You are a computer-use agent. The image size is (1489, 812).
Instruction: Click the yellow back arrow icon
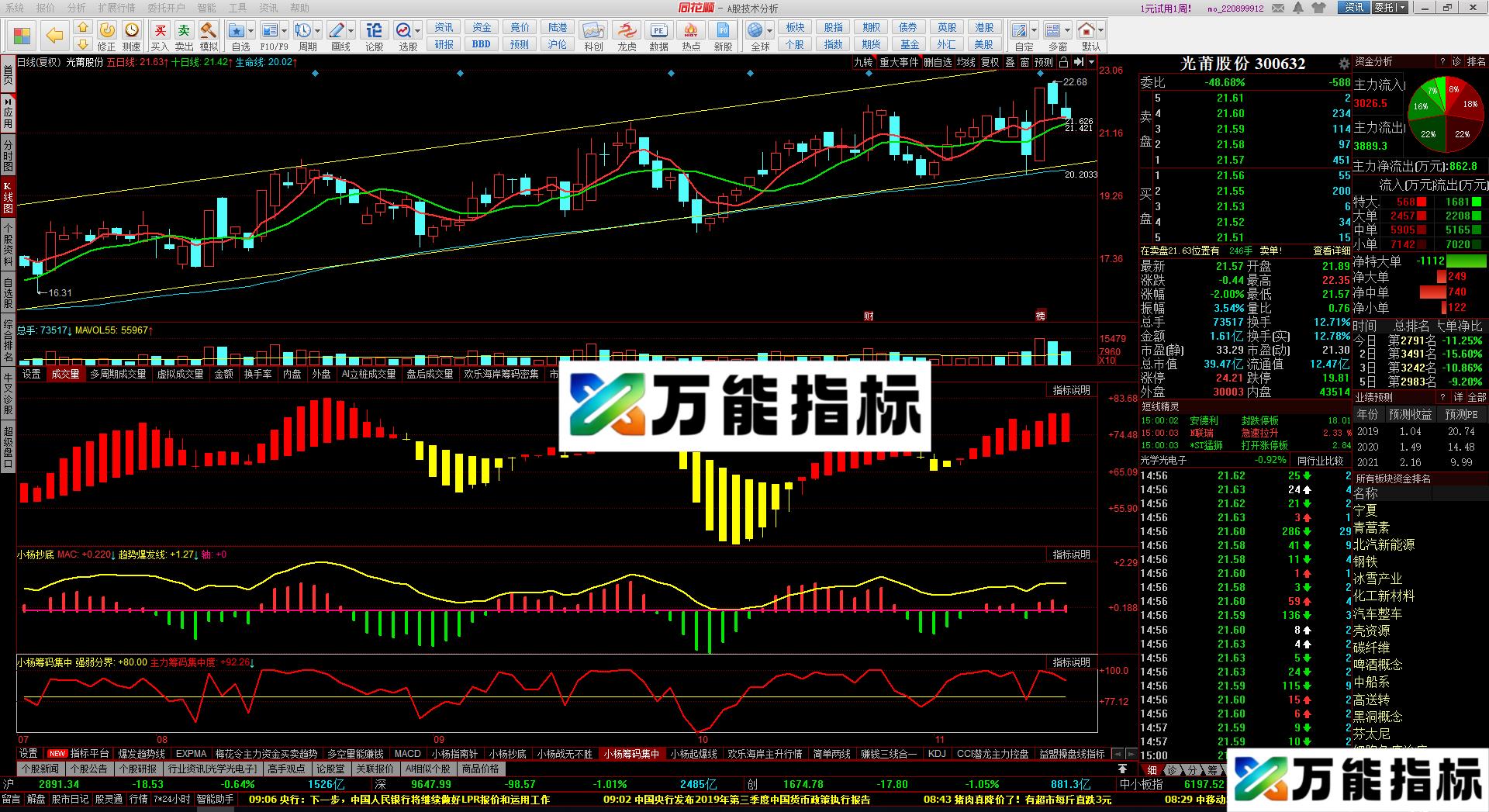coord(54,35)
